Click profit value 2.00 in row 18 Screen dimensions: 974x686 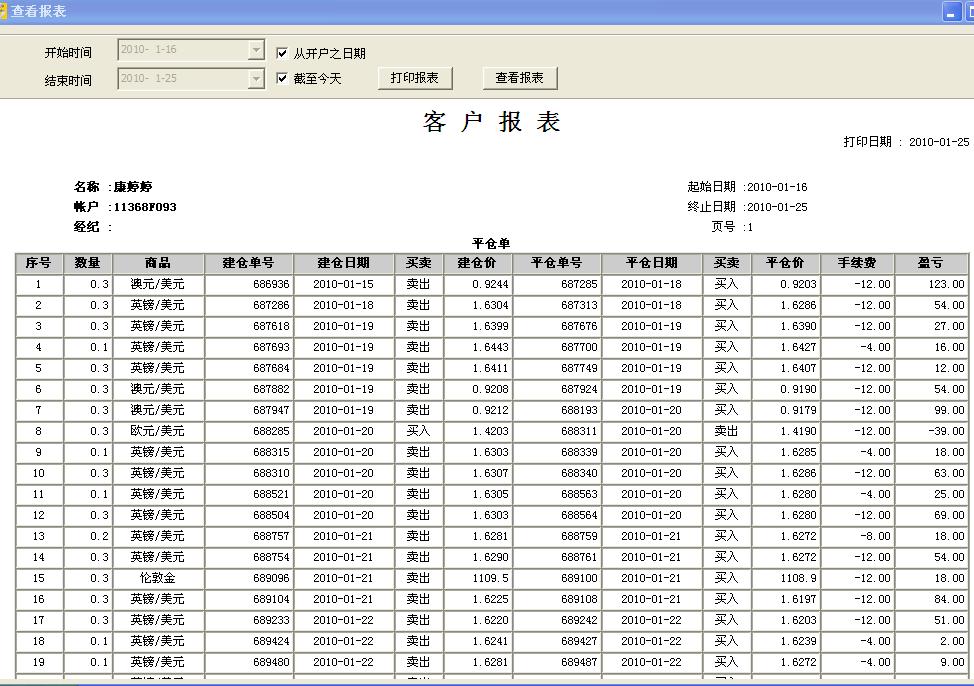click(x=952, y=641)
